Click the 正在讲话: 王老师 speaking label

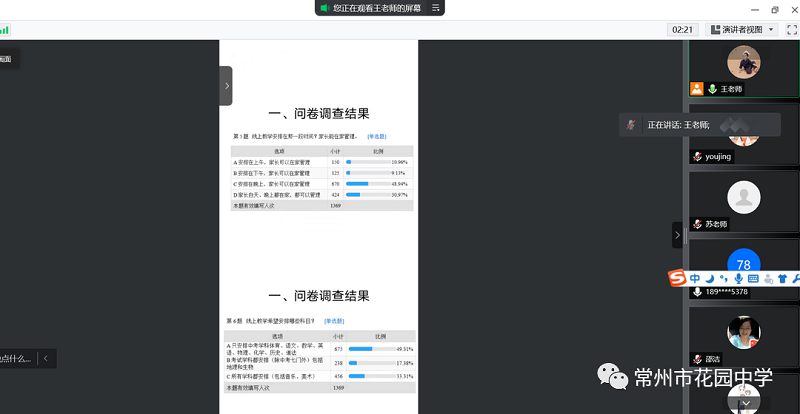[679, 125]
